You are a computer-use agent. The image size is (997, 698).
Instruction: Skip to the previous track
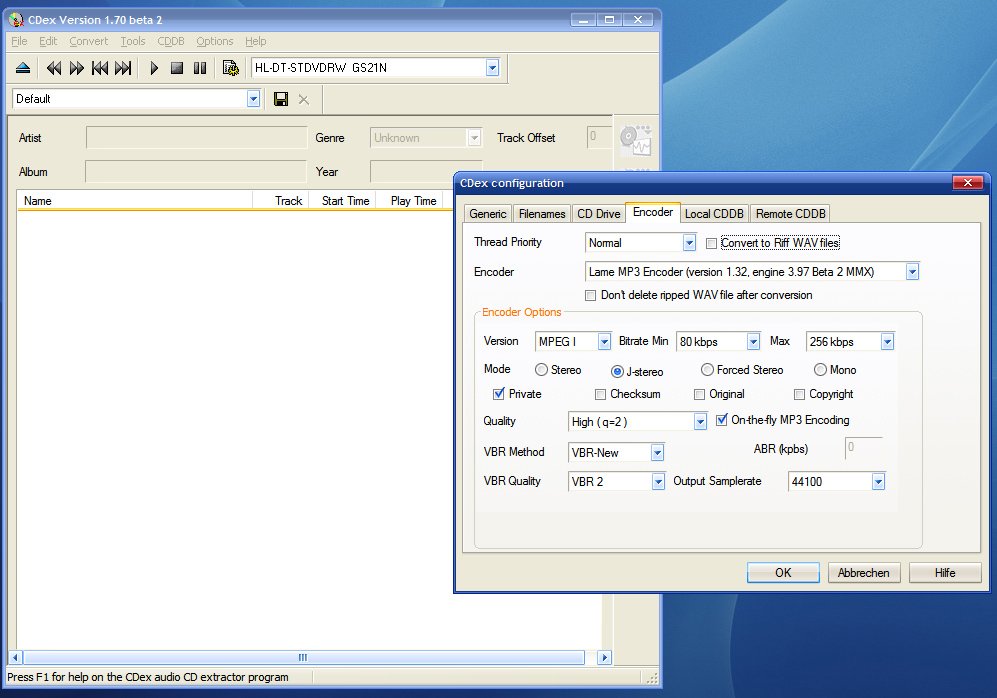click(x=100, y=68)
